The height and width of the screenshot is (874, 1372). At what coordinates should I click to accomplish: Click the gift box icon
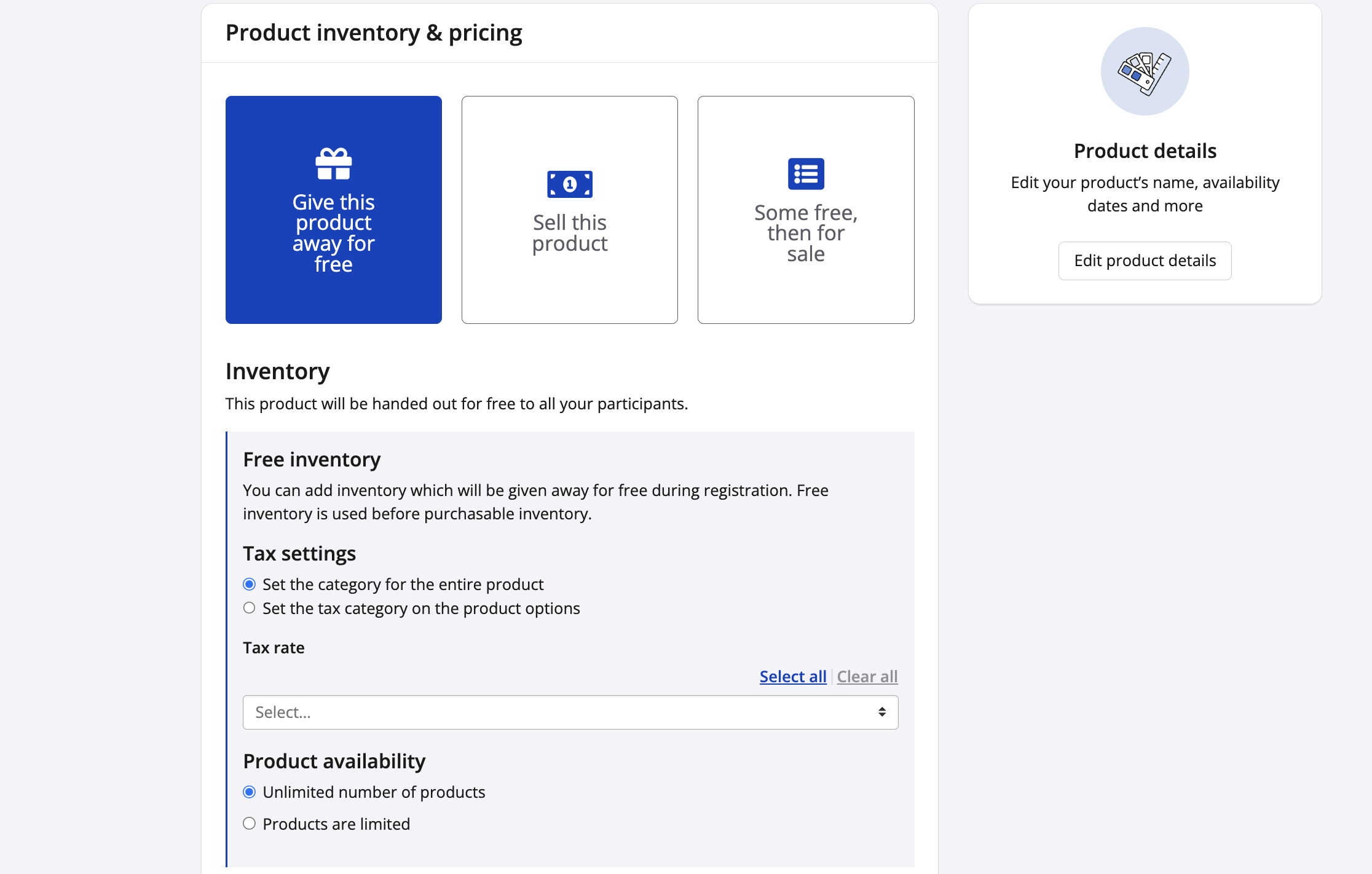pos(333,164)
